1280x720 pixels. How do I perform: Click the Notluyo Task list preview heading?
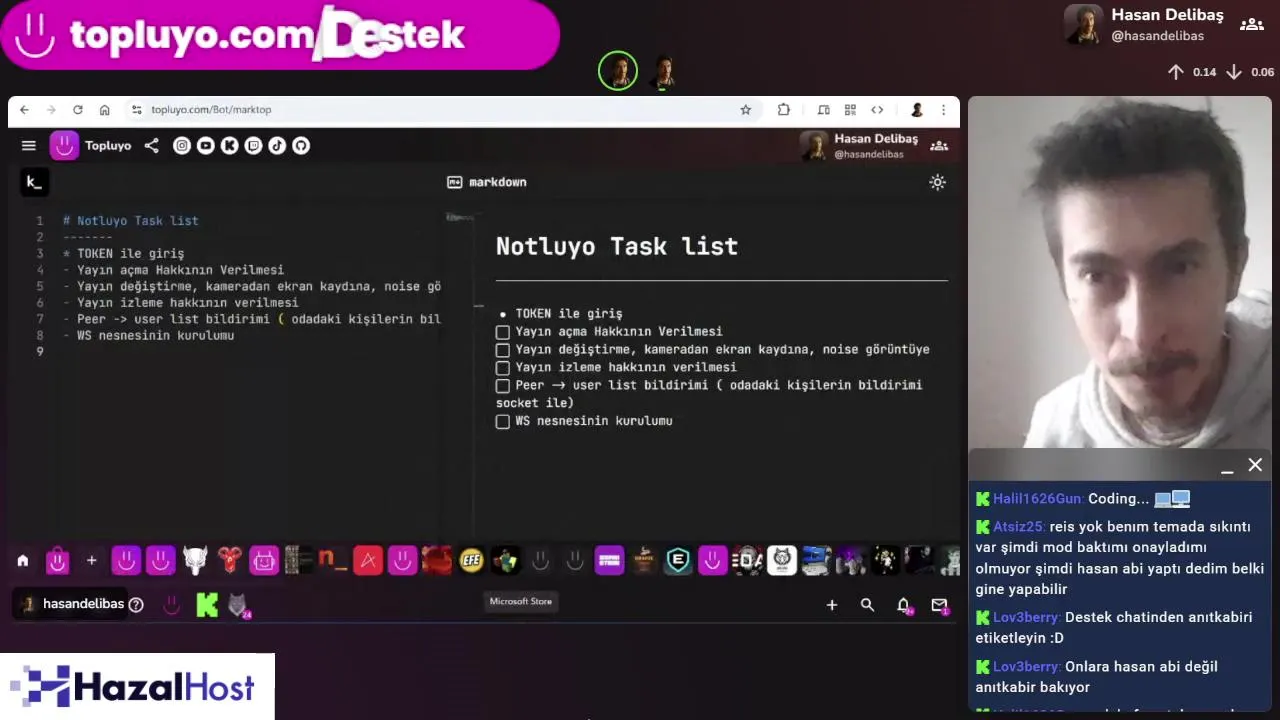click(x=617, y=246)
